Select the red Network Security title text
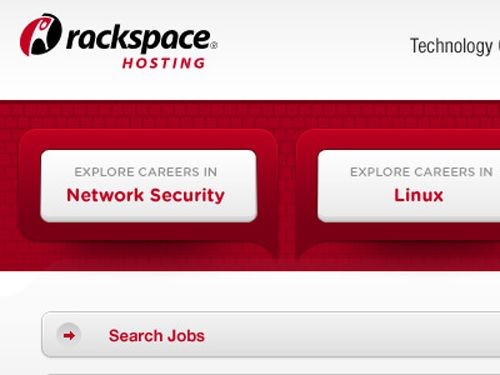 [145, 195]
